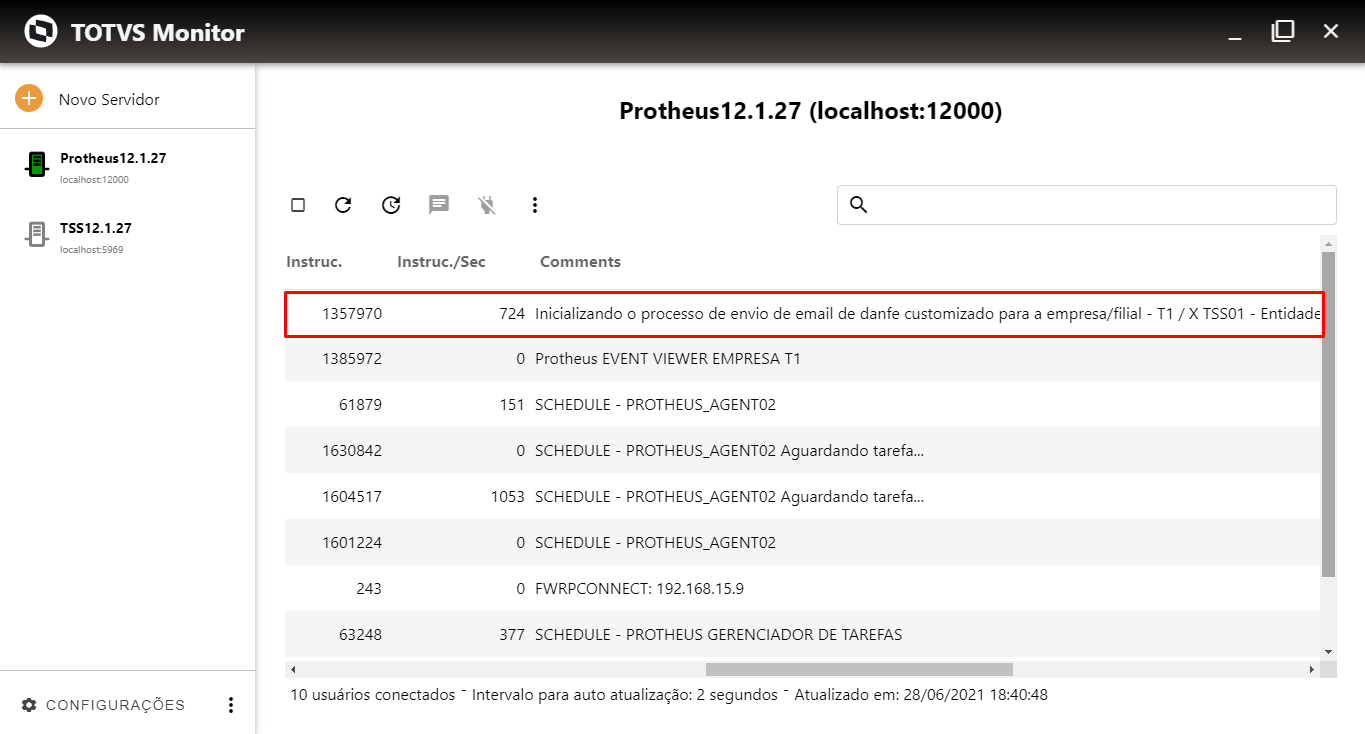
Task: Click the instruction count 243
Action: point(369,589)
